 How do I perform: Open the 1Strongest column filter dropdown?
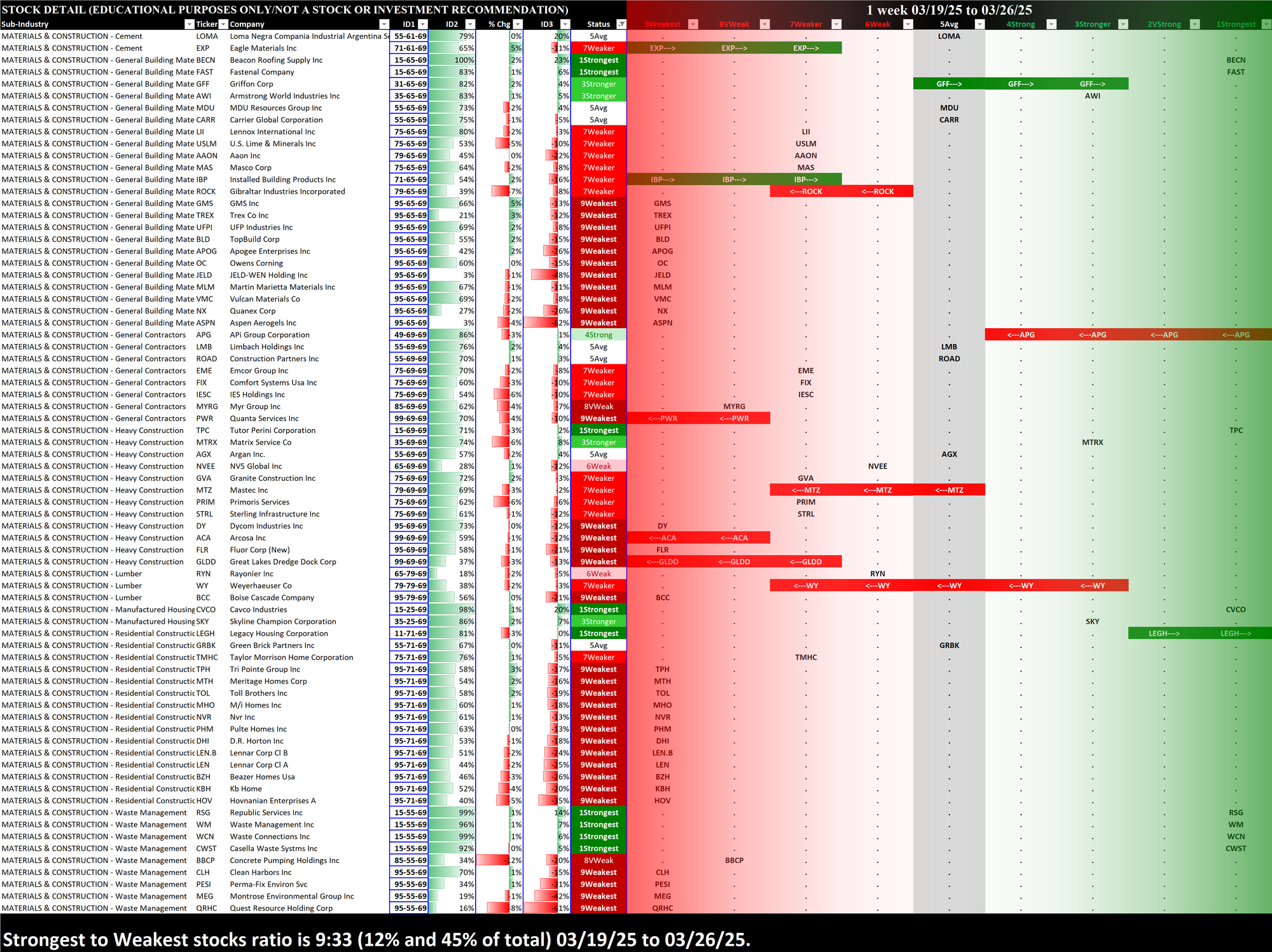(x=1266, y=24)
